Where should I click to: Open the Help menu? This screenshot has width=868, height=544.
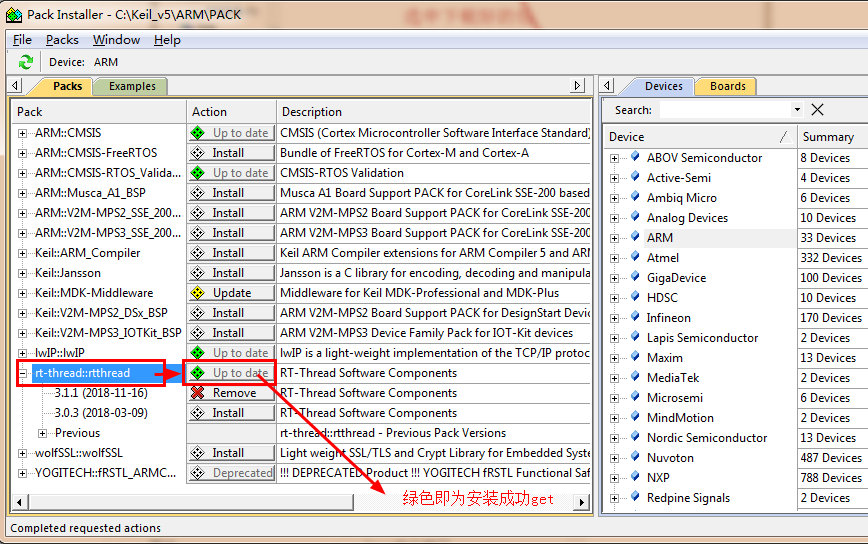(167, 40)
